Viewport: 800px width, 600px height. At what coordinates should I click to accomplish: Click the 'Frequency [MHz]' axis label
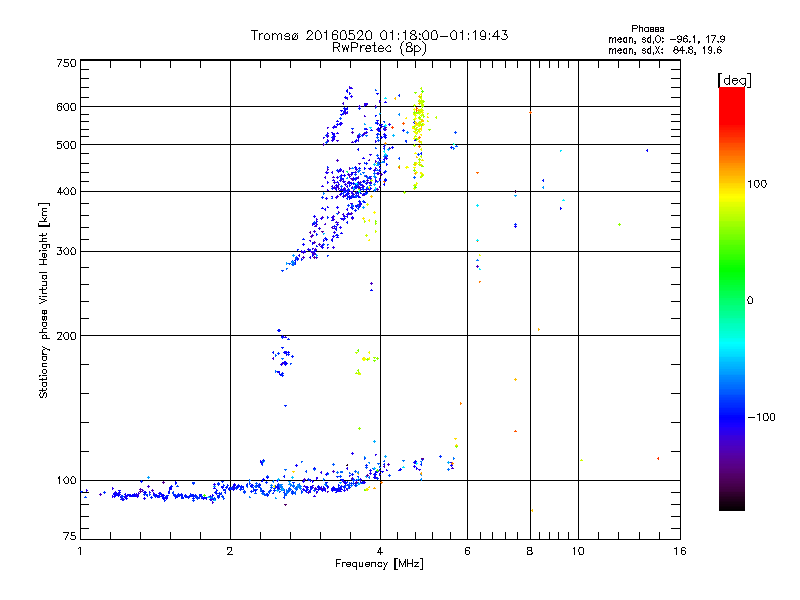tap(379, 564)
